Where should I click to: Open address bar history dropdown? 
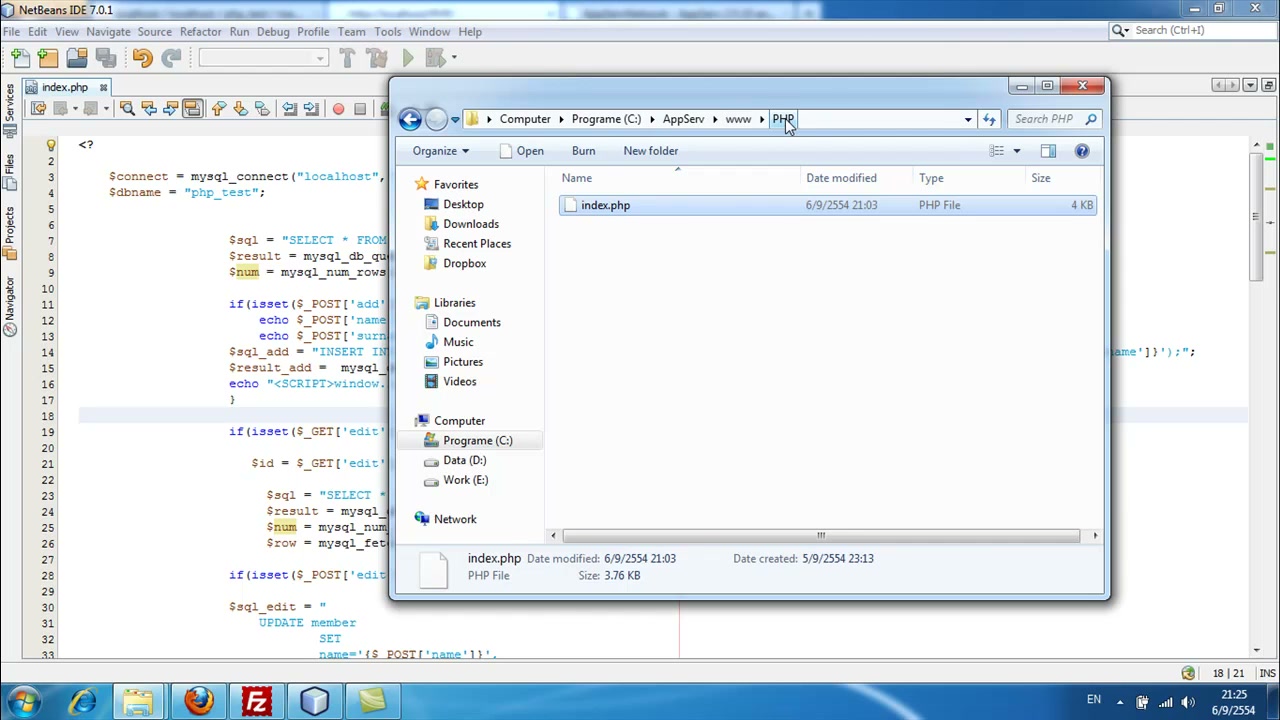(968, 119)
